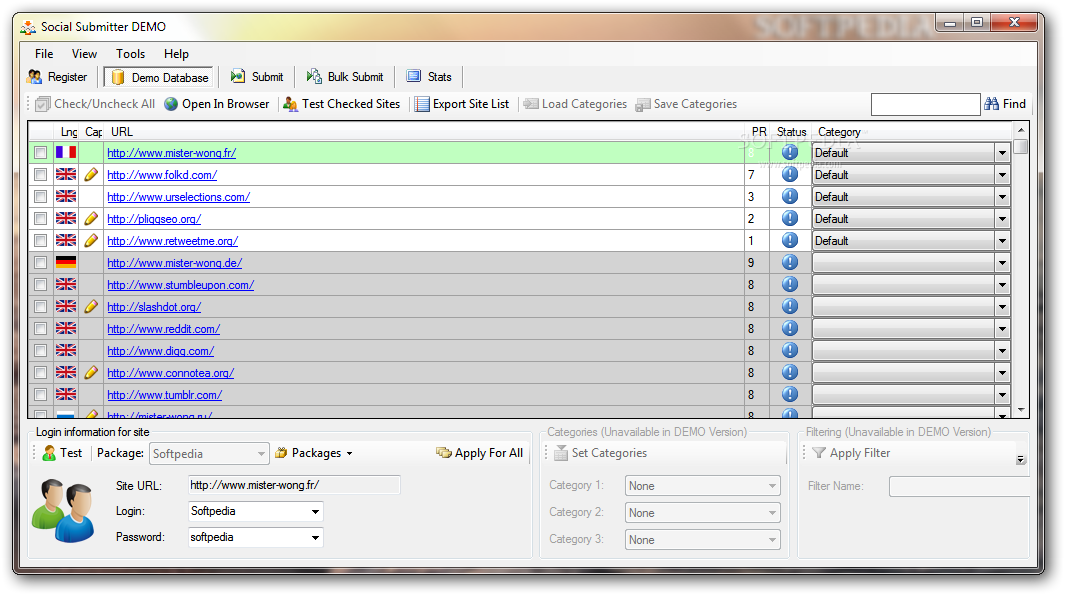Viewport: 1065px width, 595px height.
Task: Open Category dropdown for stumbleupon.com row
Action: [x=1003, y=285]
